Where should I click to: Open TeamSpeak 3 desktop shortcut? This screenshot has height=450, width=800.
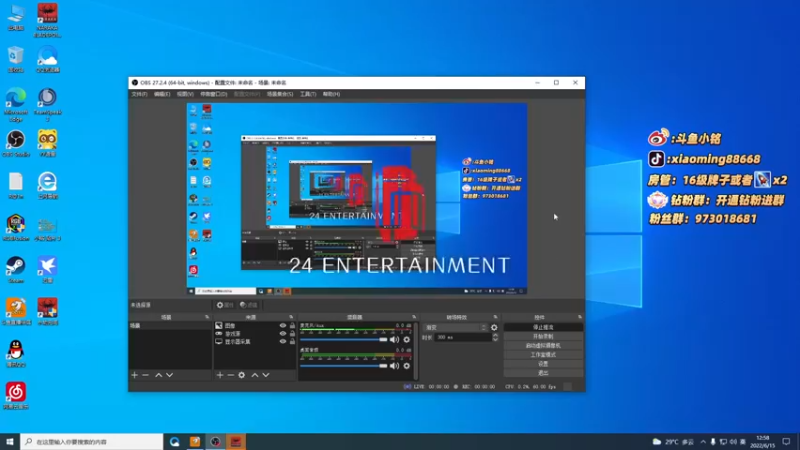coord(47,105)
